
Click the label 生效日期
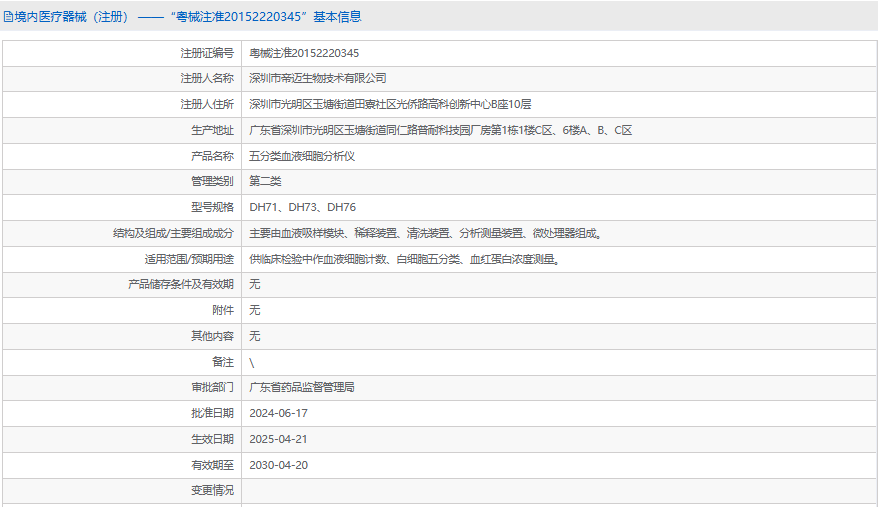click(x=212, y=439)
